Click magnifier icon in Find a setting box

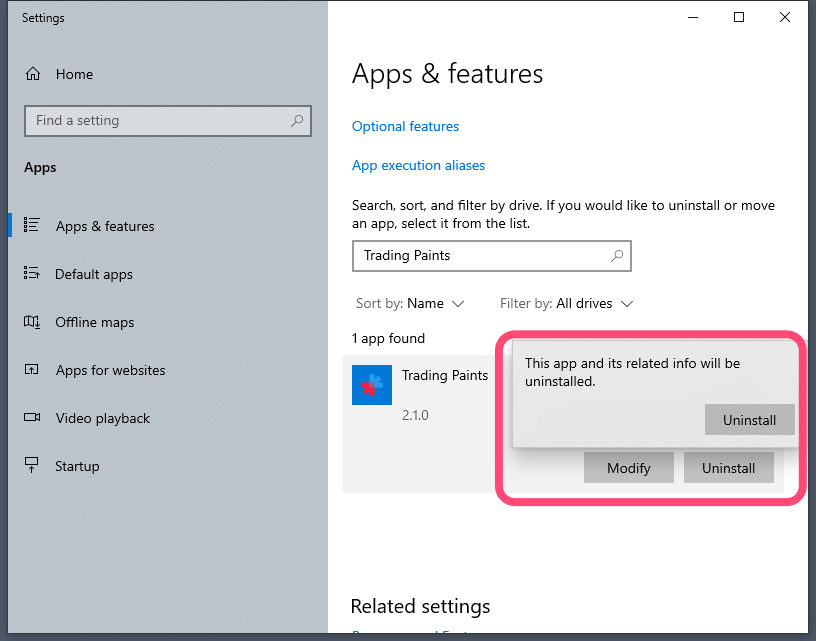(297, 121)
